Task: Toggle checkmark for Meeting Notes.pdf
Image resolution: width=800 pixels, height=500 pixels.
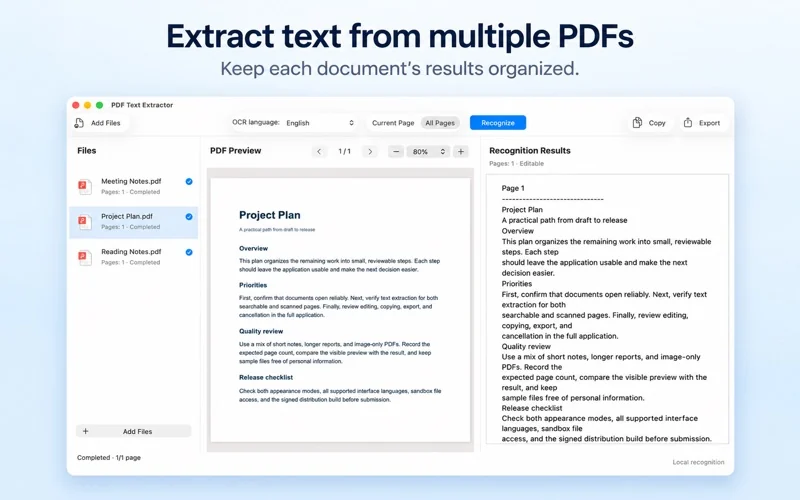Action: click(x=189, y=182)
